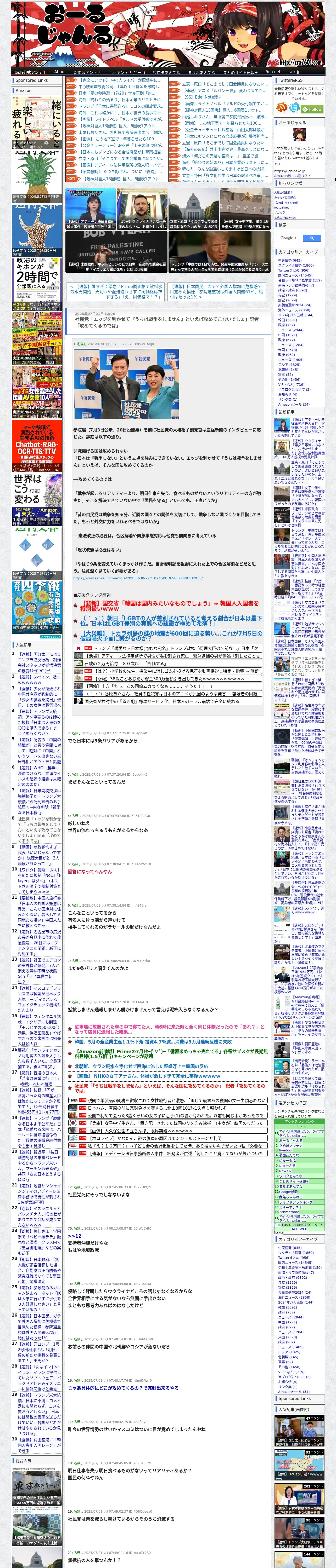
Task: Open the 国内ニュース (14545) category
Action: pos(295,275)
